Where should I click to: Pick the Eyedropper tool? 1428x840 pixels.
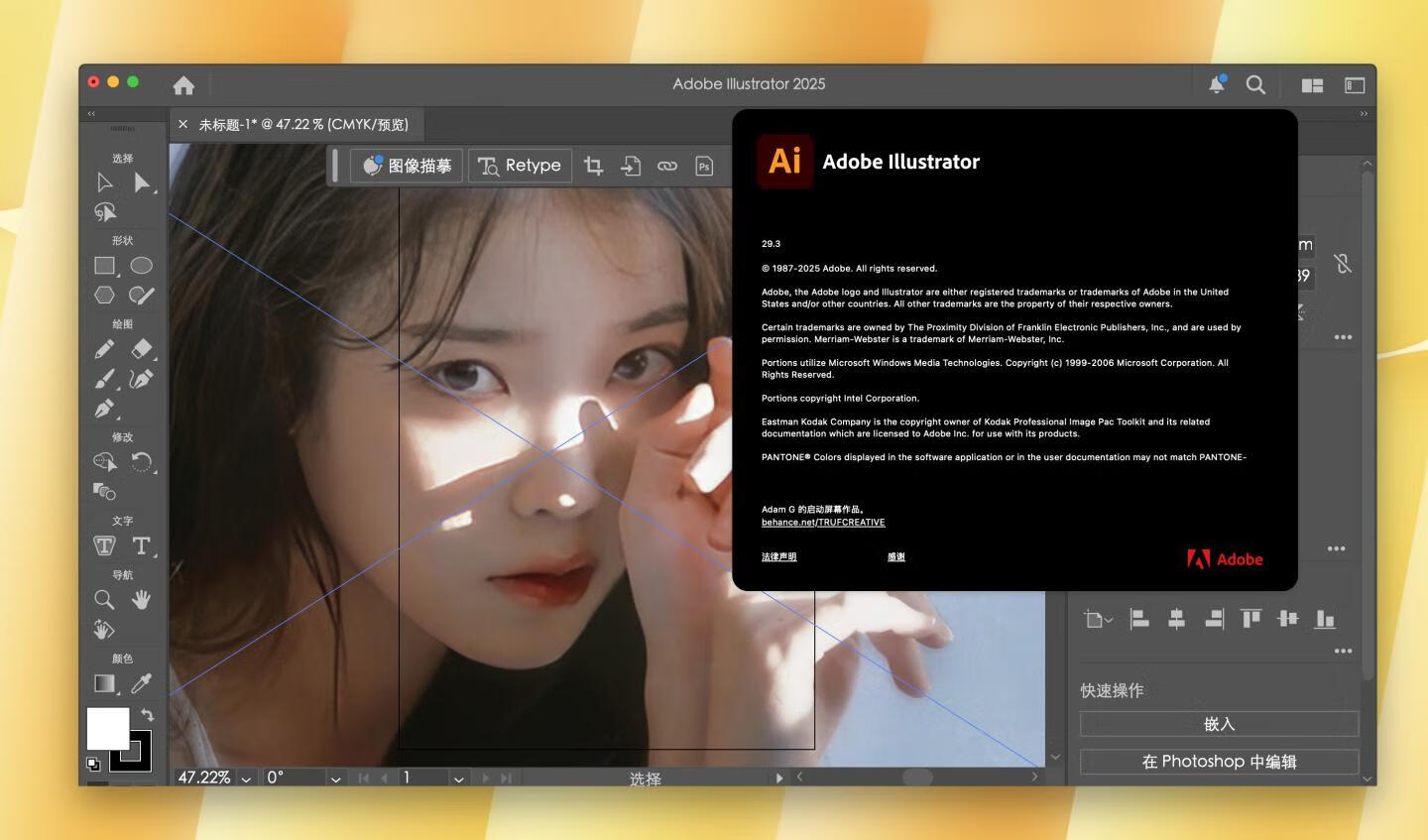pyautogui.click(x=142, y=683)
